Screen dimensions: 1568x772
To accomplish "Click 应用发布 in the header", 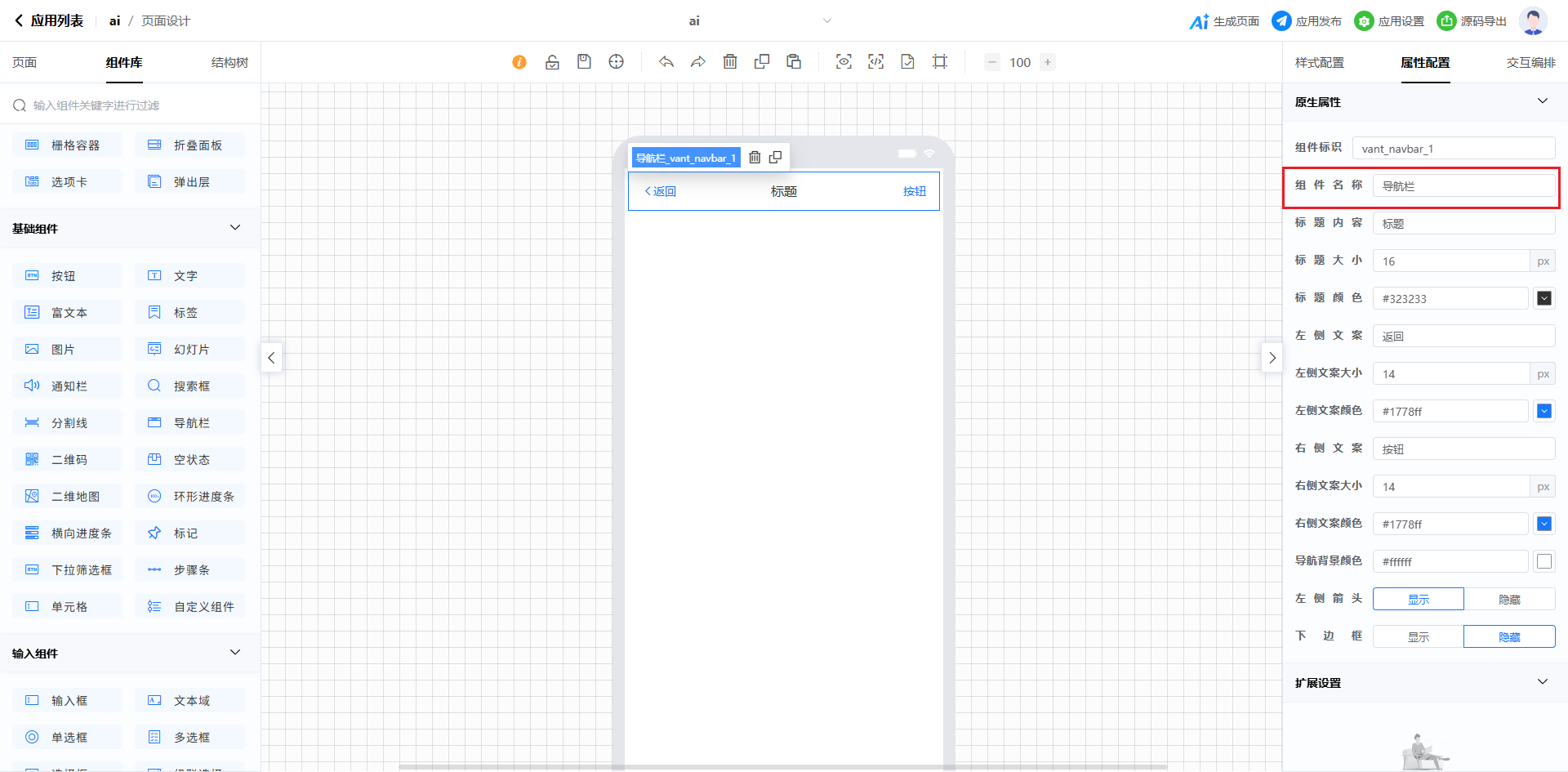I will tap(1307, 21).
